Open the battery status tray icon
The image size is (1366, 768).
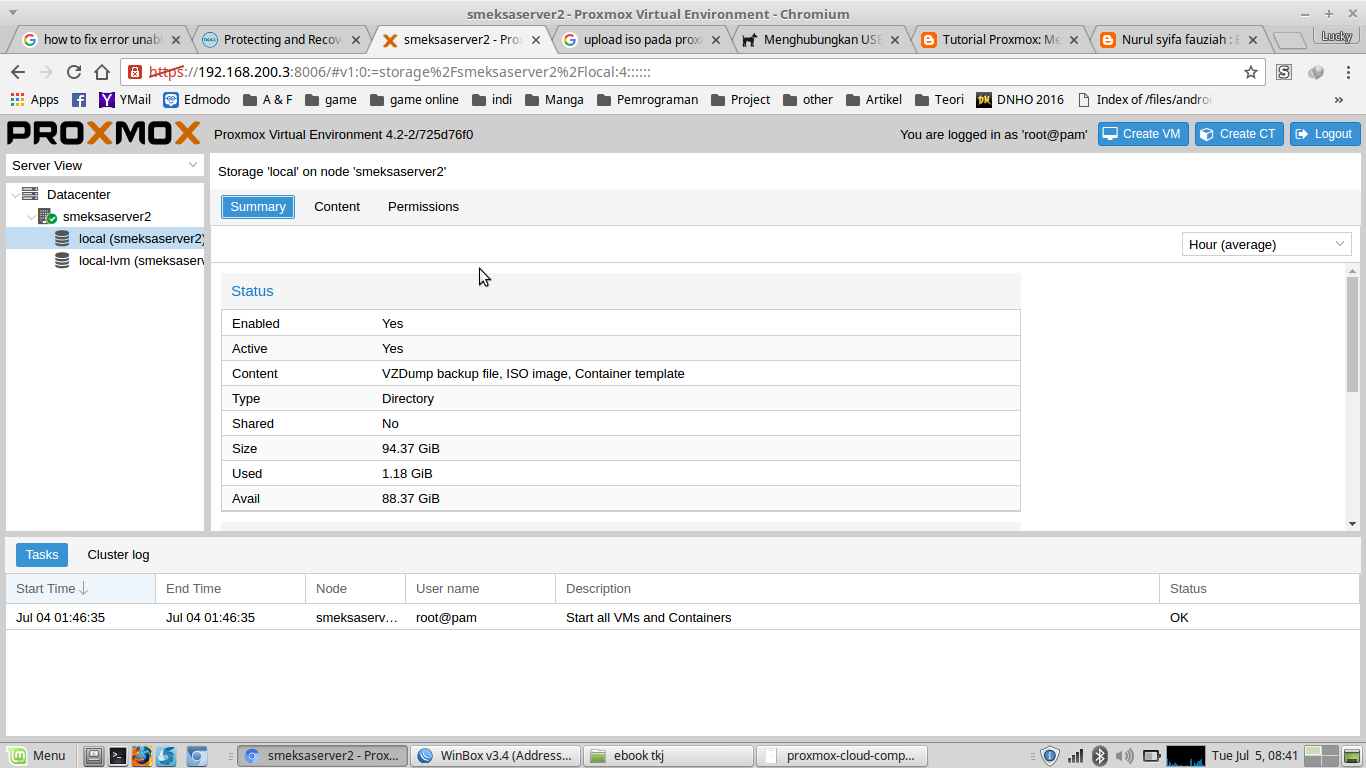point(1151,755)
